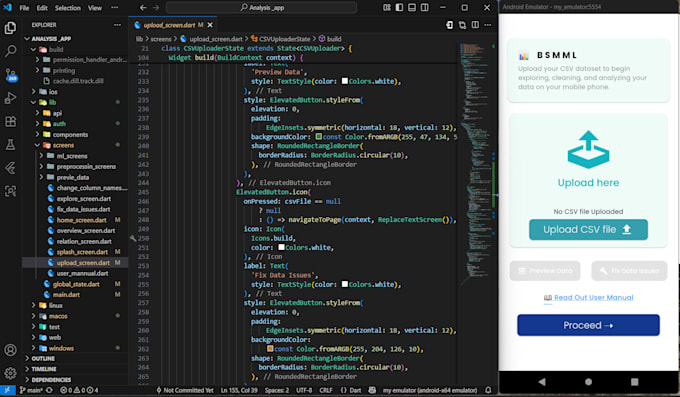Open the Search view in activity bar
The width and height of the screenshot is (680, 397).
pos(10,51)
